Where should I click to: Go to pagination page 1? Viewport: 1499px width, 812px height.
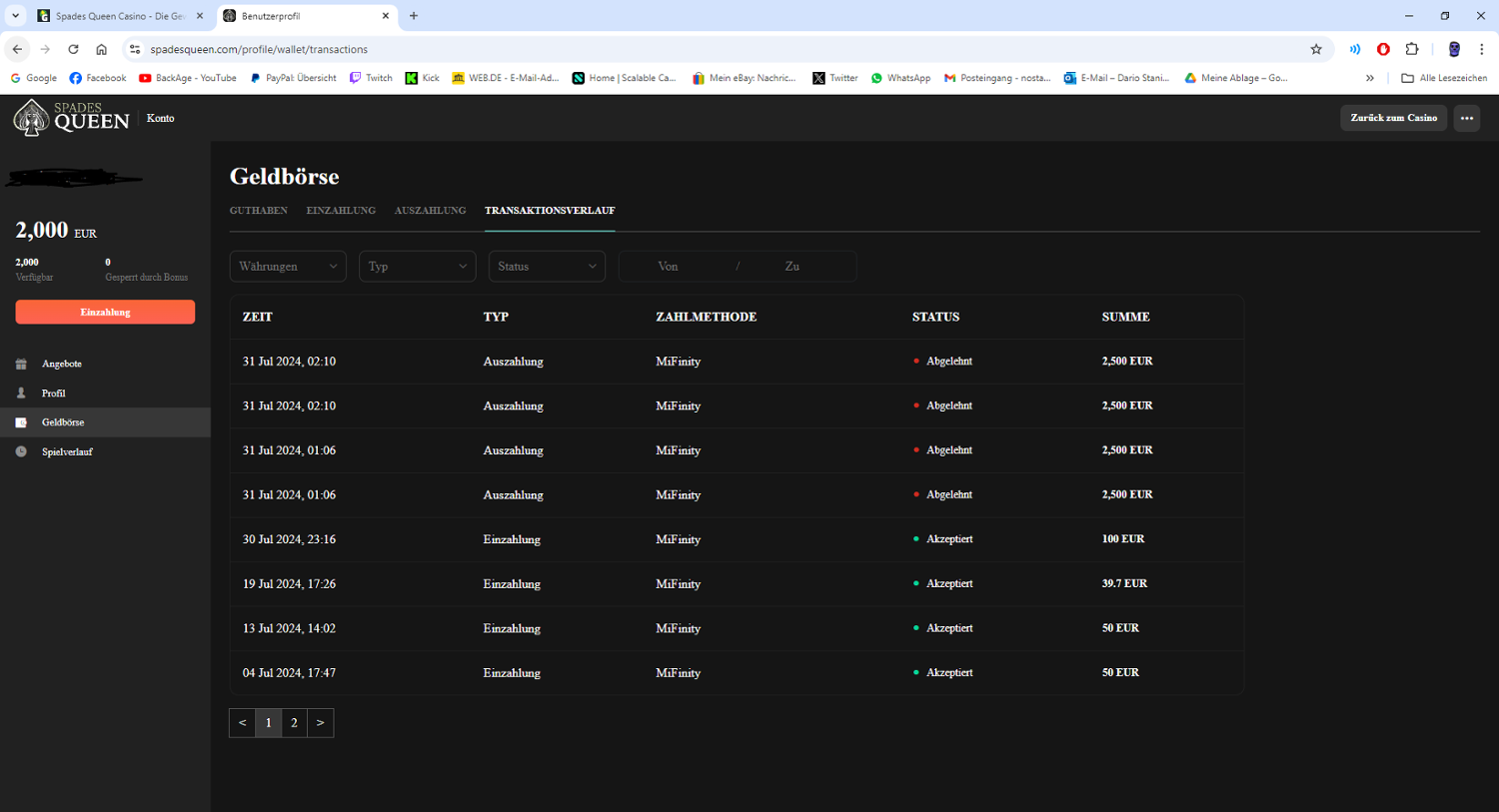(x=268, y=723)
